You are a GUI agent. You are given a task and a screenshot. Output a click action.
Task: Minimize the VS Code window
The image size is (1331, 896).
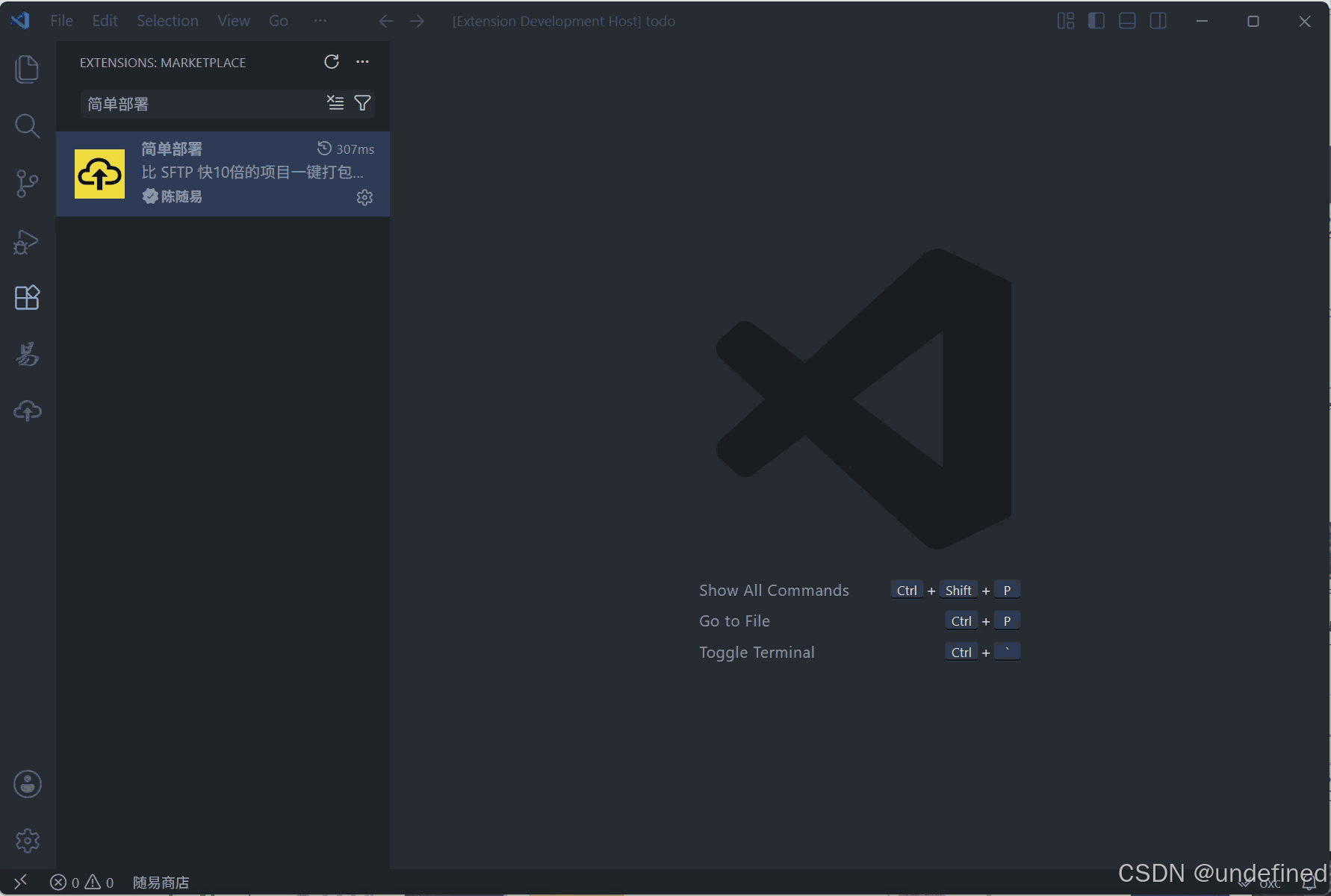[x=1202, y=21]
